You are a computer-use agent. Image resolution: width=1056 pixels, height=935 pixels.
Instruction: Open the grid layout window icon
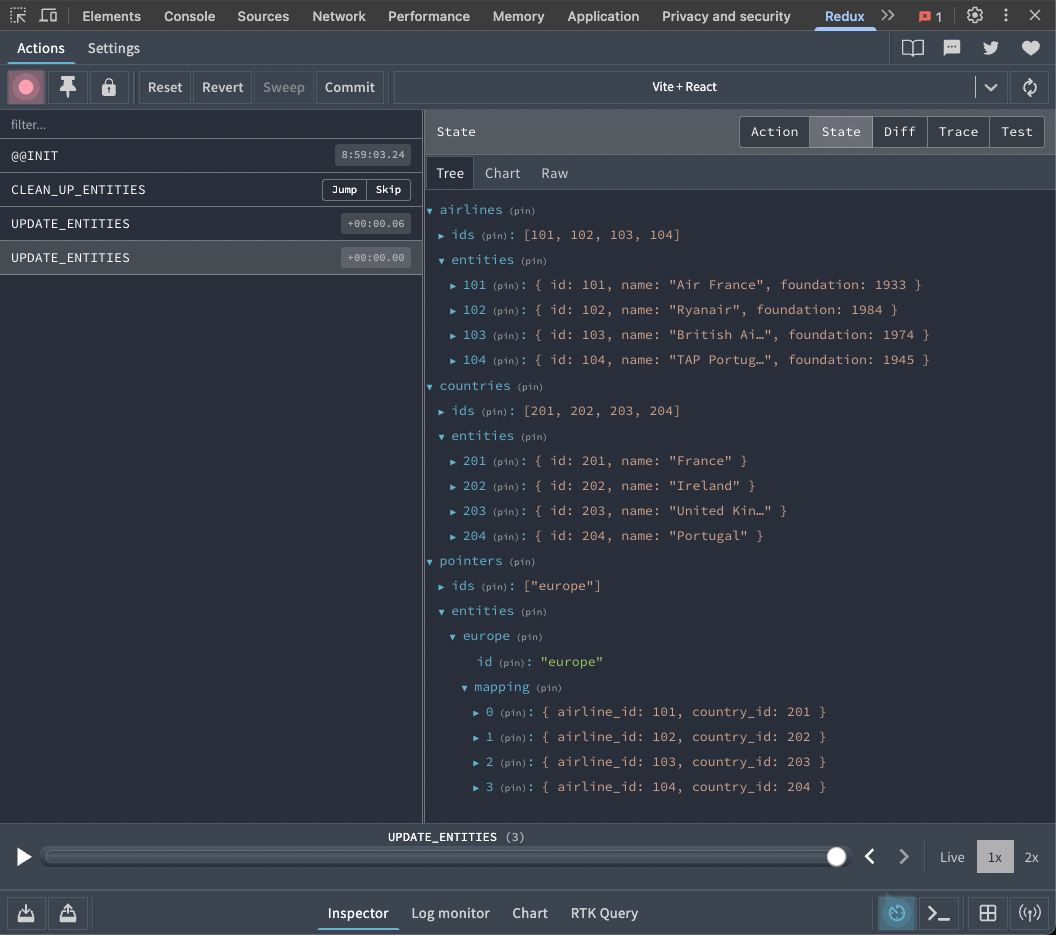pos(987,913)
